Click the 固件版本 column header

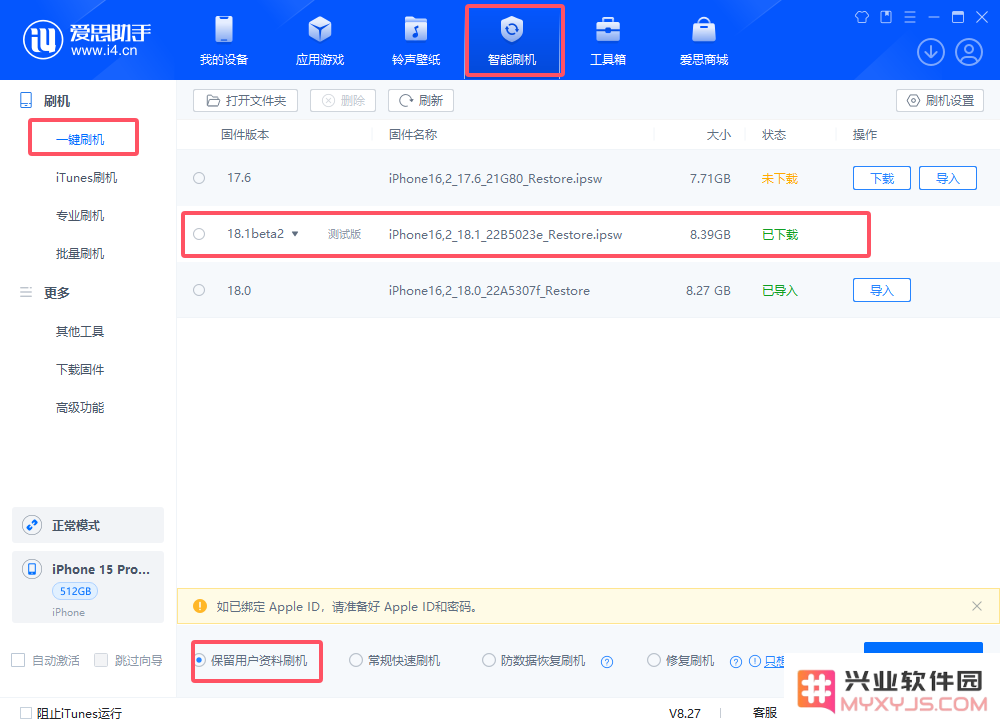pyautogui.click(x=245, y=135)
